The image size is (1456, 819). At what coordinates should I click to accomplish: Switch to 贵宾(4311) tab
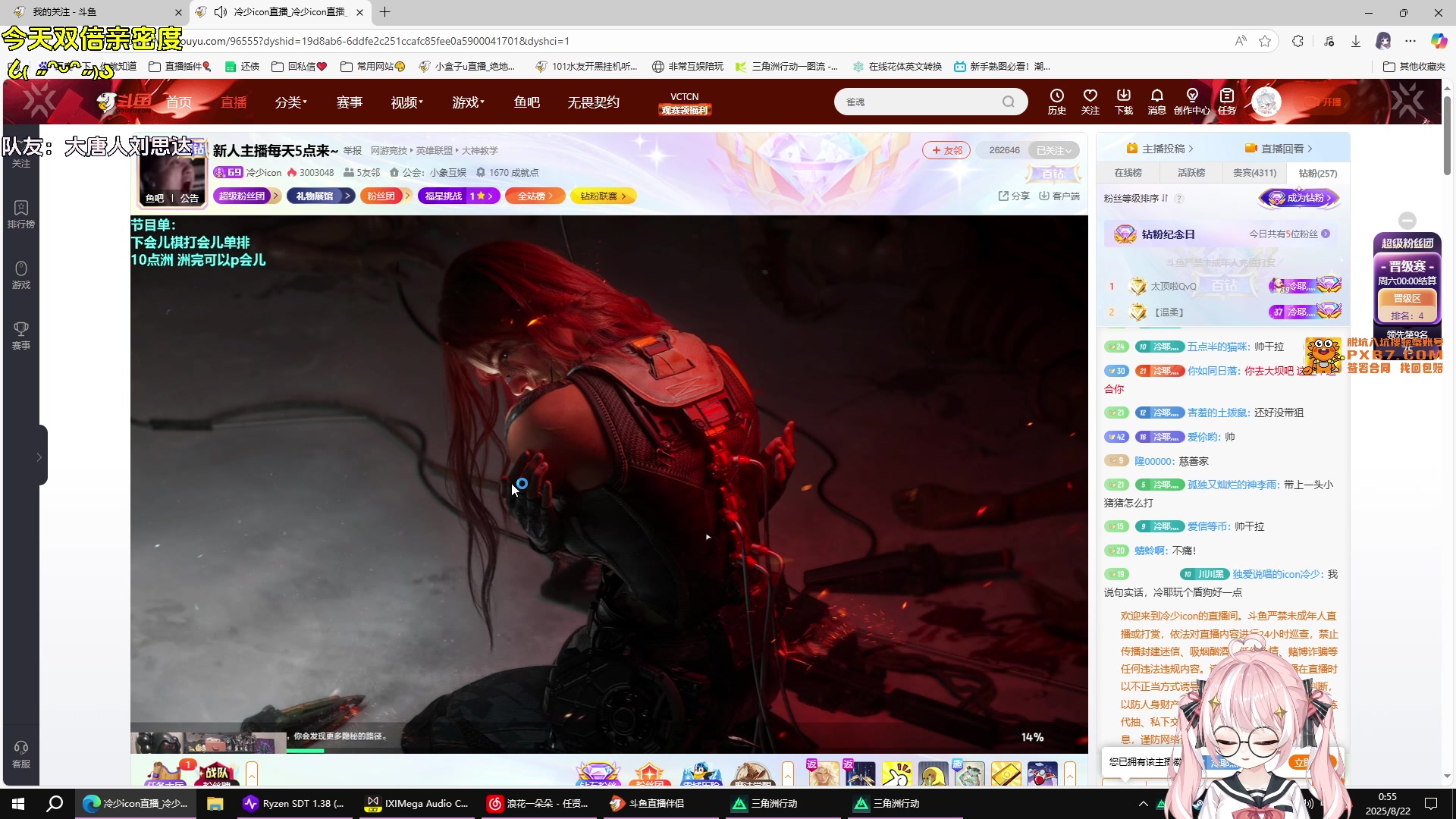[x=1254, y=173]
